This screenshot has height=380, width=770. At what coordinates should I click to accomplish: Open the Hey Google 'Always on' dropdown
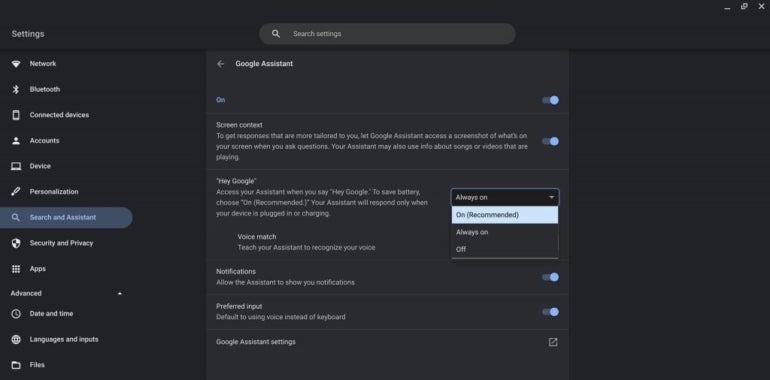click(505, 197)
